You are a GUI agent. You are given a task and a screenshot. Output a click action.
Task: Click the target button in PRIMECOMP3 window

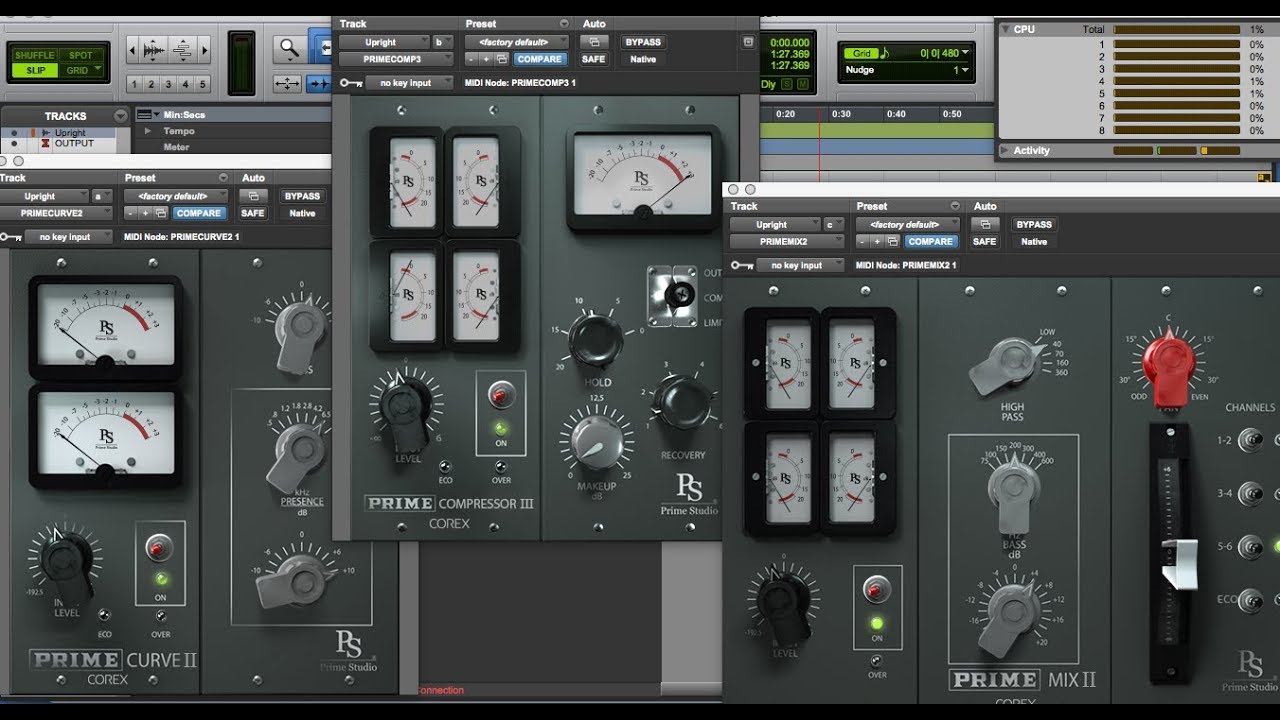[748, 42]
